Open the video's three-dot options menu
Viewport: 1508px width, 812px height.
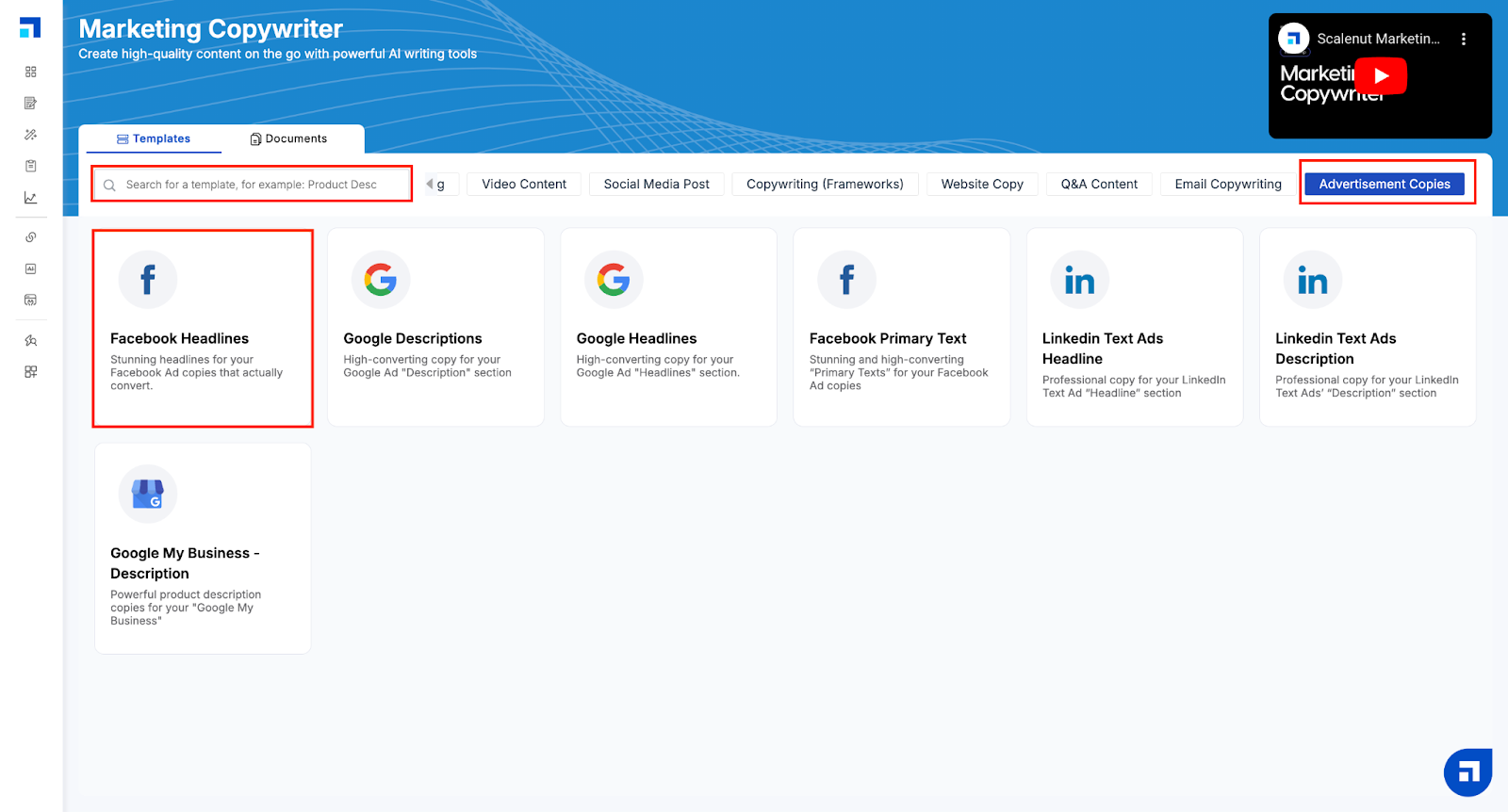(x=1464, y=39)
